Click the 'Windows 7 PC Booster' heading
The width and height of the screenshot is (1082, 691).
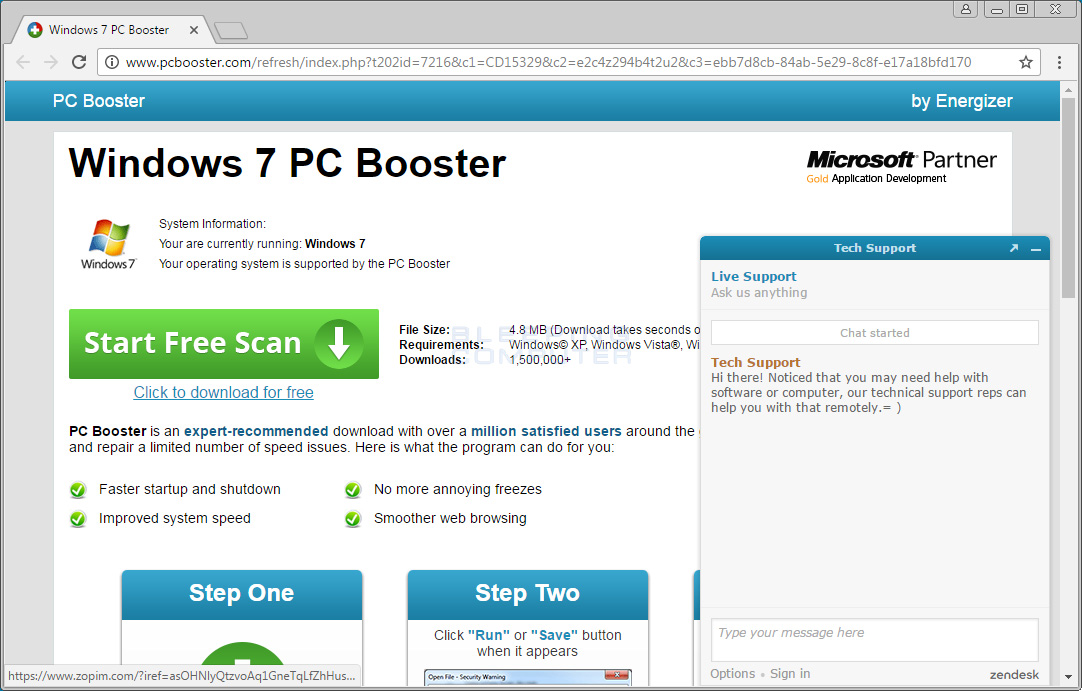point(288,164)
